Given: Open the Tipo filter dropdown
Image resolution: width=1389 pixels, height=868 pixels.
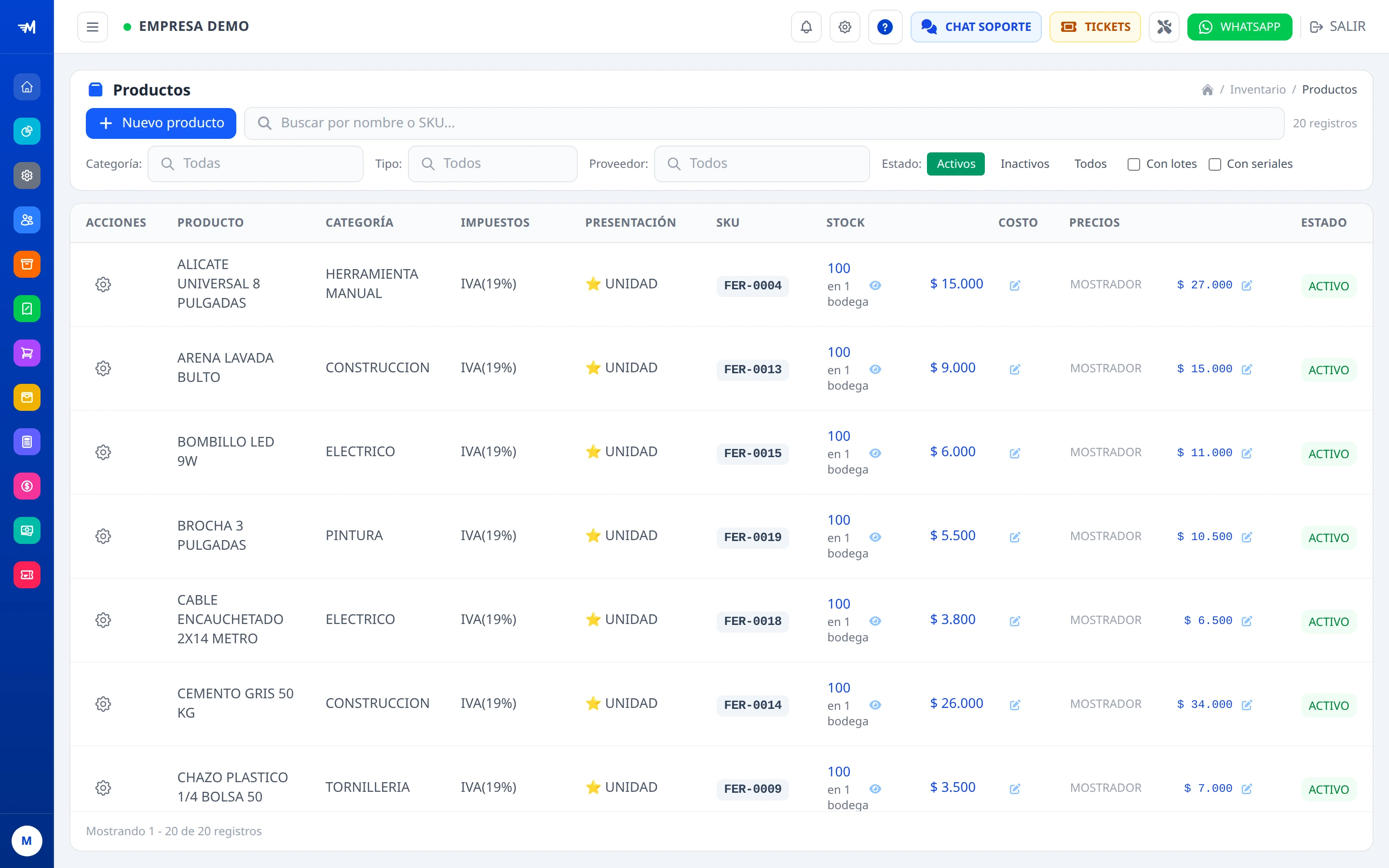Looking at the screenshot, I should [x=492, y=163].
